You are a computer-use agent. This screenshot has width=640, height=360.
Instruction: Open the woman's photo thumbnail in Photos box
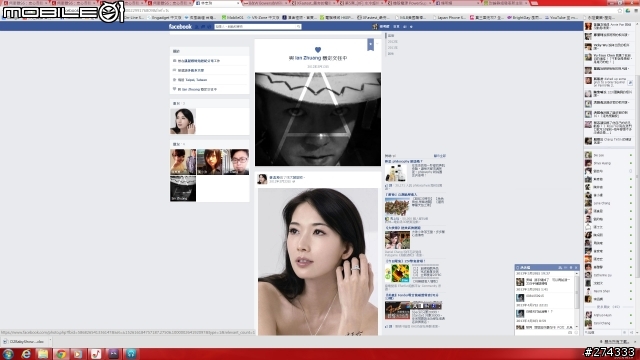(183, 121)
